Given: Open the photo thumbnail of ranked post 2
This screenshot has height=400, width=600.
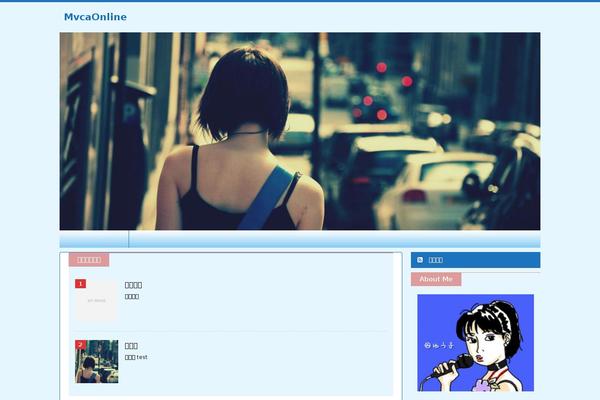Looking at the screenshot, I should click(x=96, y=361).
